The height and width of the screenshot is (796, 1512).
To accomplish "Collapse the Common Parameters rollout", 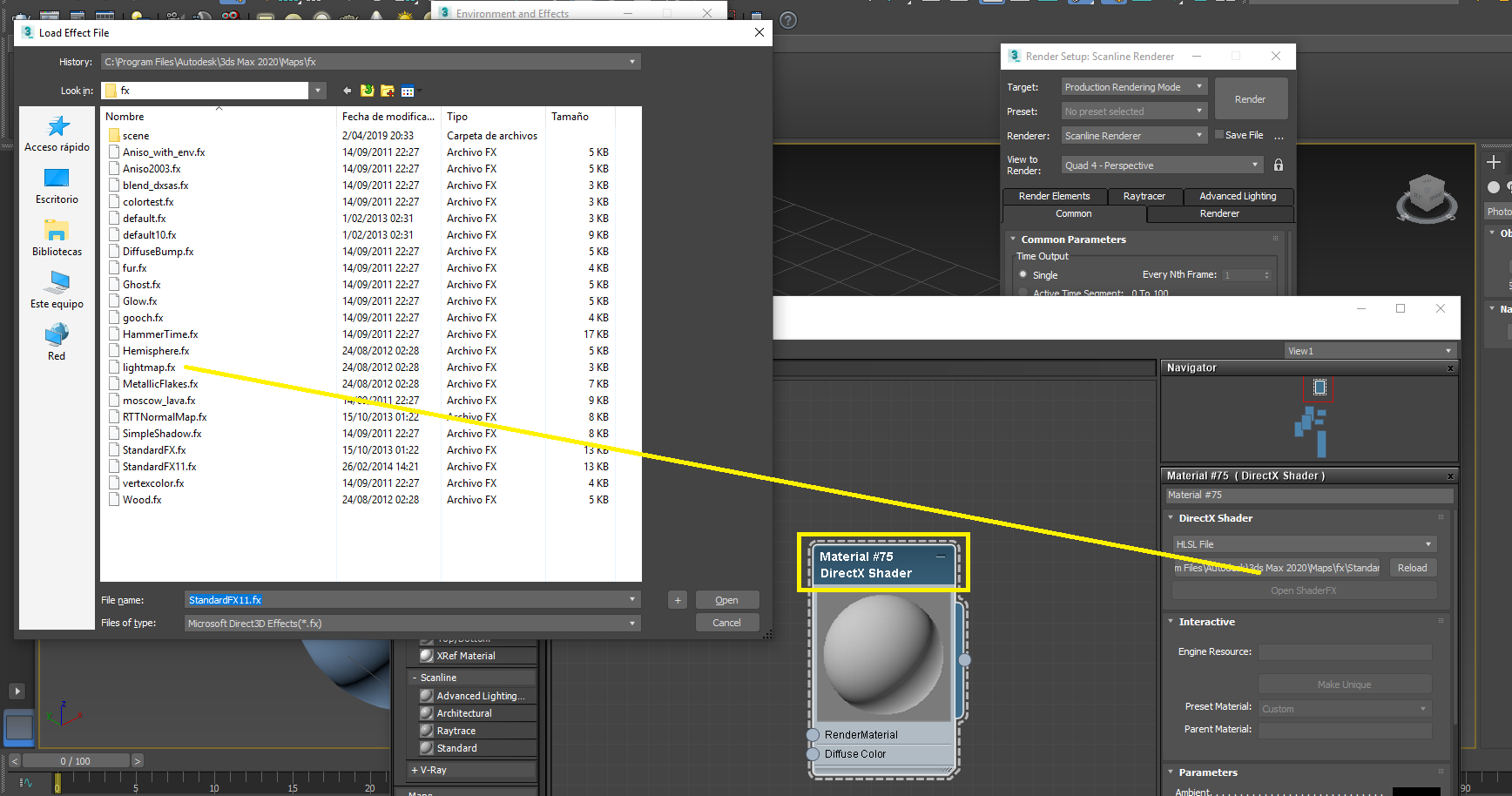I will [x=1013, y=239].
